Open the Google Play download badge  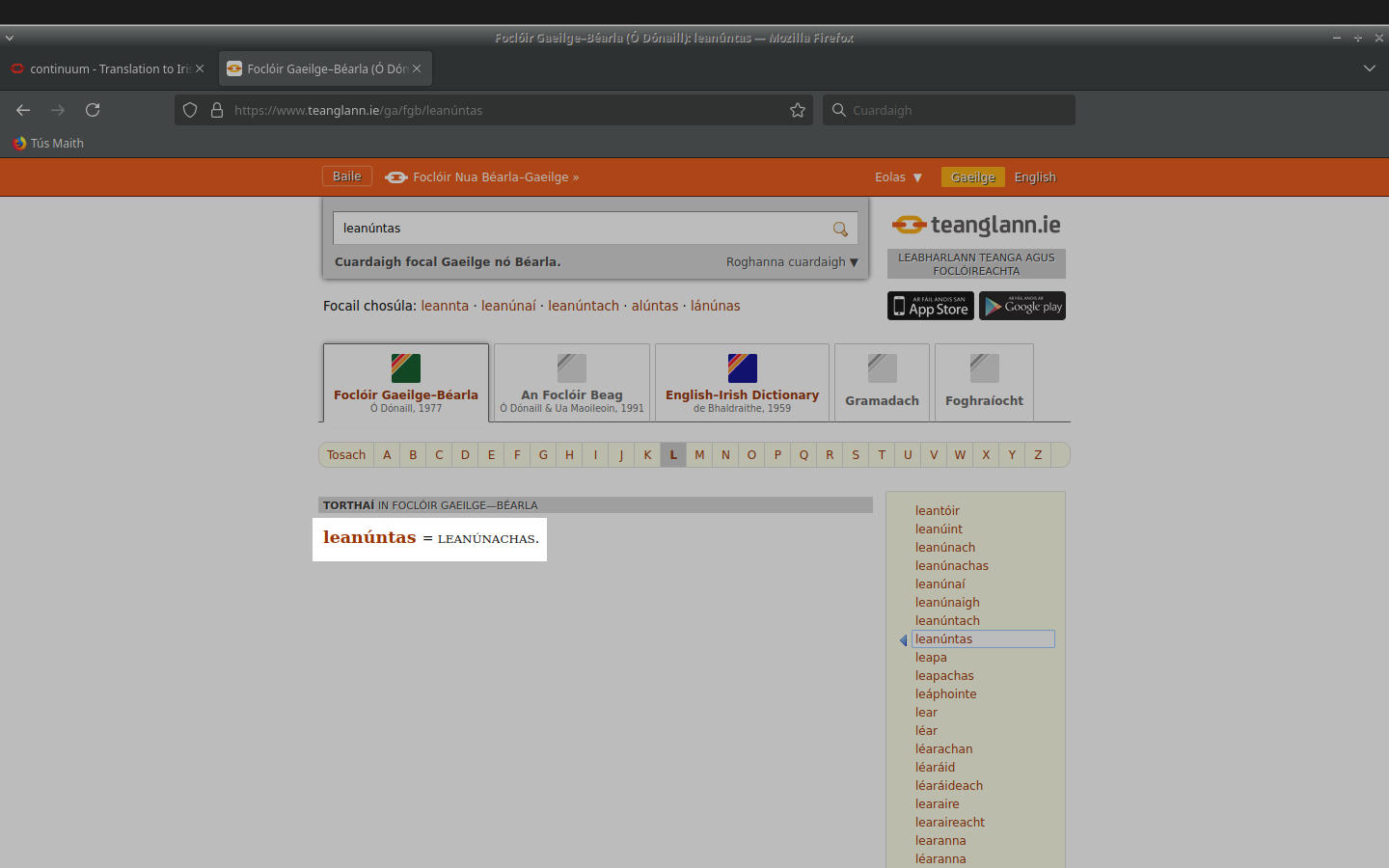pos(1022,306)
